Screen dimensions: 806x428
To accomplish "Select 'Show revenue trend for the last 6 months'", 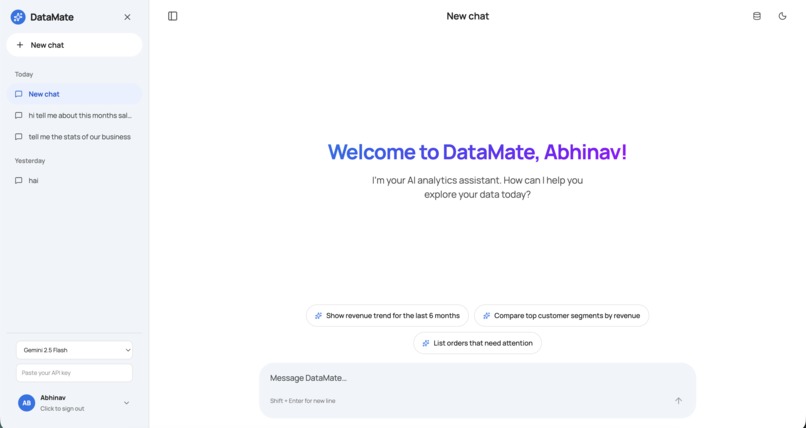I will [387, 315].
